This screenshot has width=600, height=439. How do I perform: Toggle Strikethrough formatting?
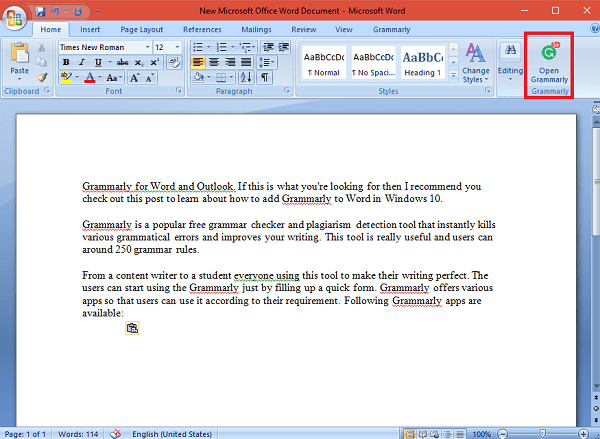click(122, 62)
